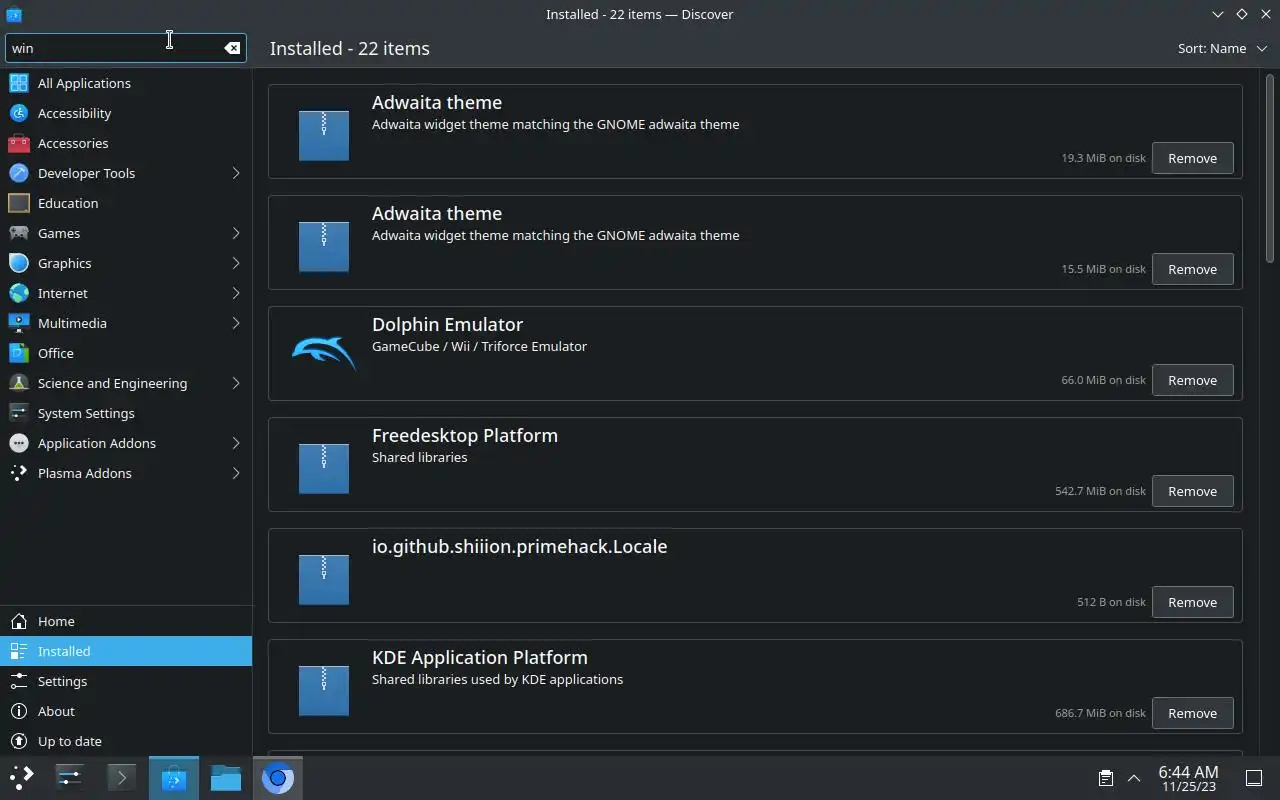
Task: Click the Plasma Addons icon
Action: point(19,473)
